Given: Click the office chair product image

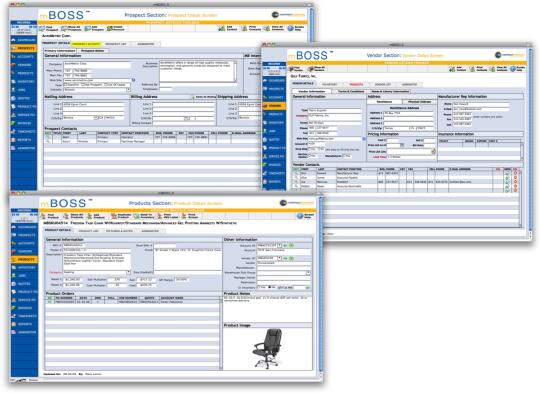Looking at the screenshot, I should tap(268, 348).
